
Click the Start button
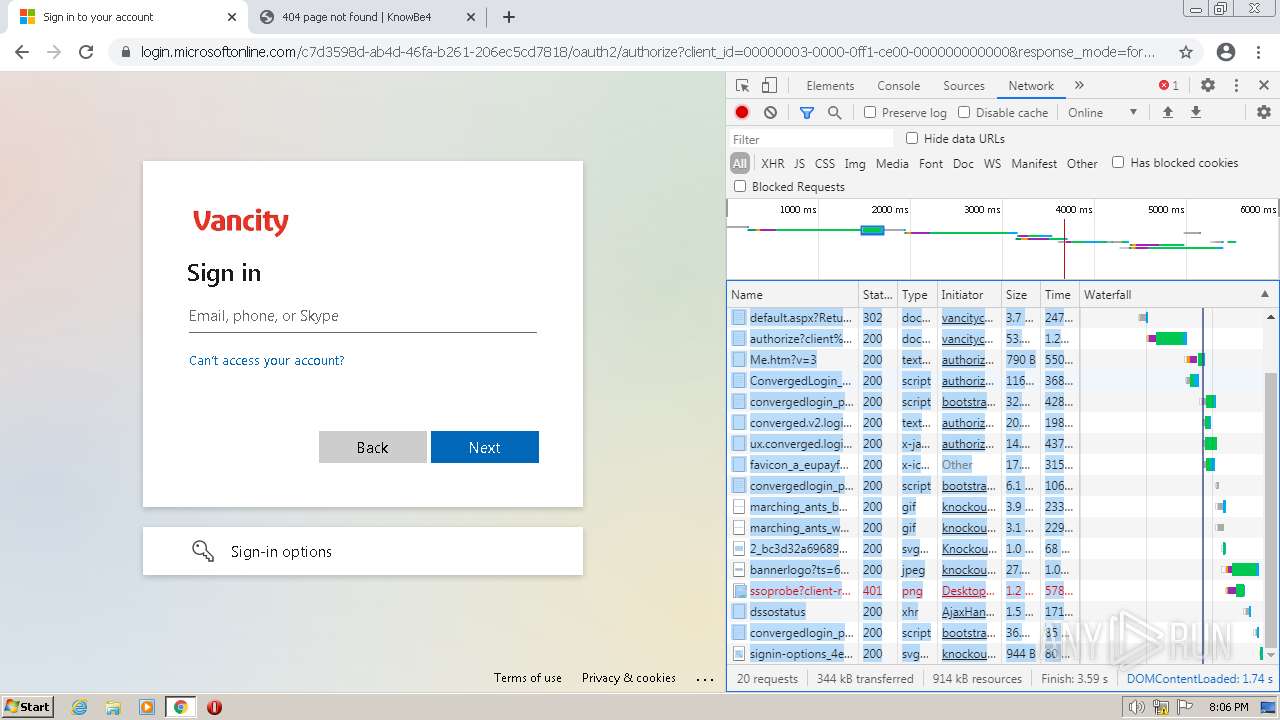[x=28, y=707]
